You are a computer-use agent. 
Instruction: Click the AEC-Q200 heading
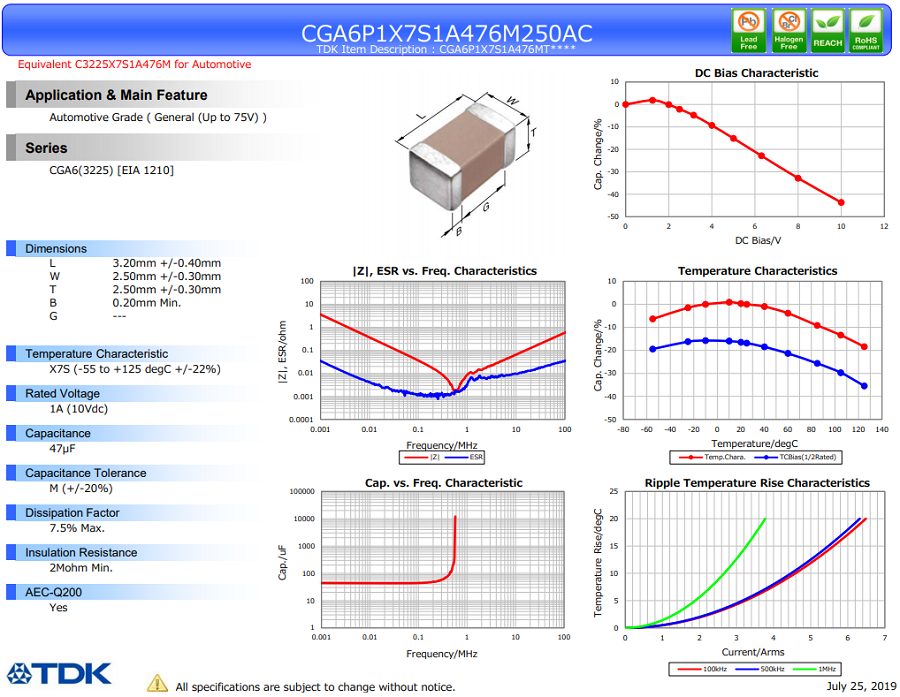pos(53,592)
